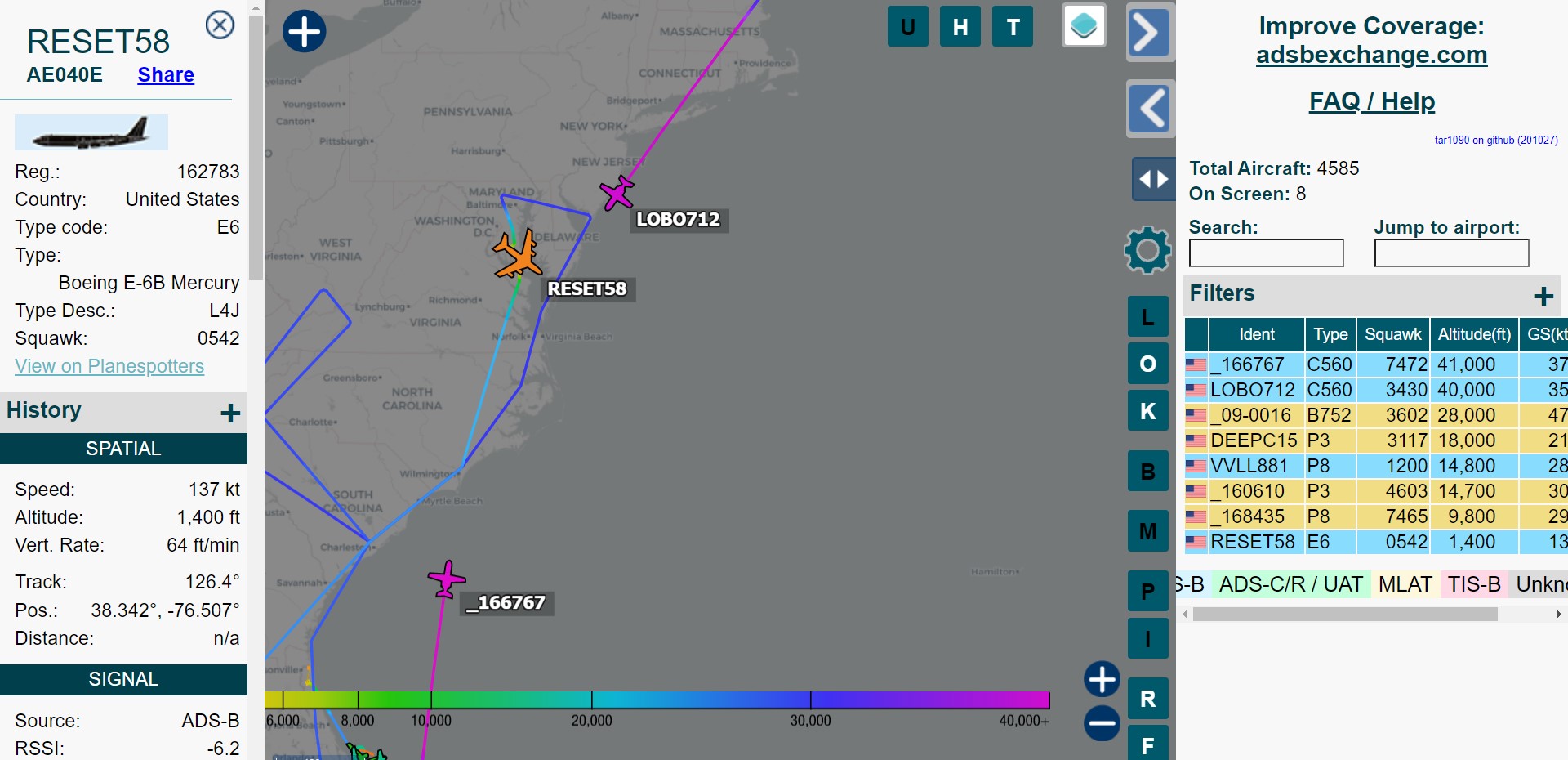Toggle the I map option button
The height and width of the screenshot is (760, 1568).
point(1147,639)
